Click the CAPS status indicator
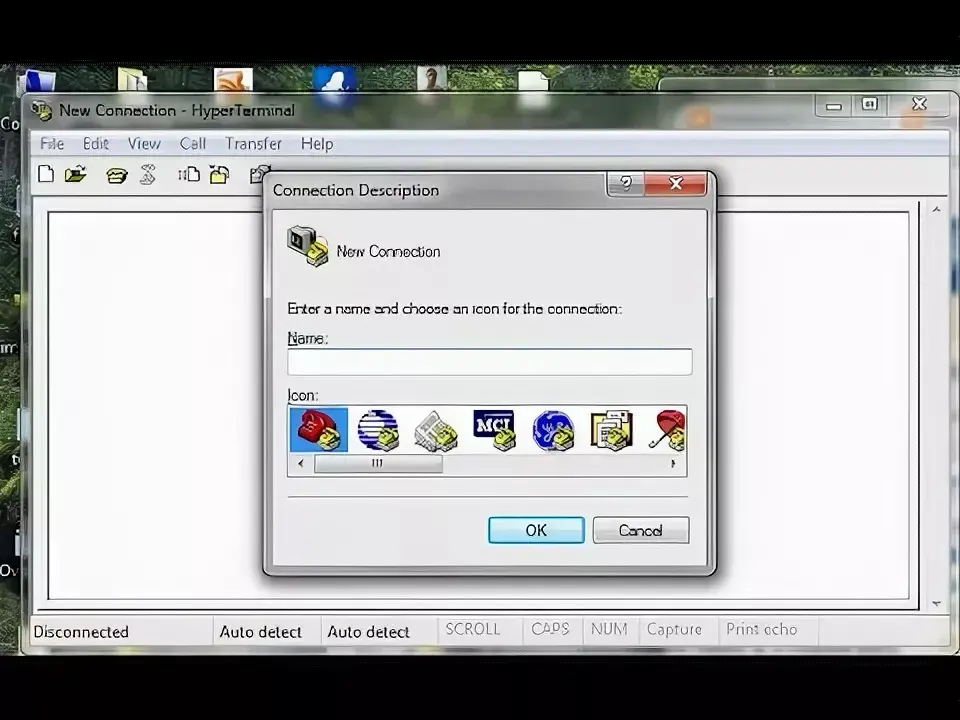 (550, 629)
